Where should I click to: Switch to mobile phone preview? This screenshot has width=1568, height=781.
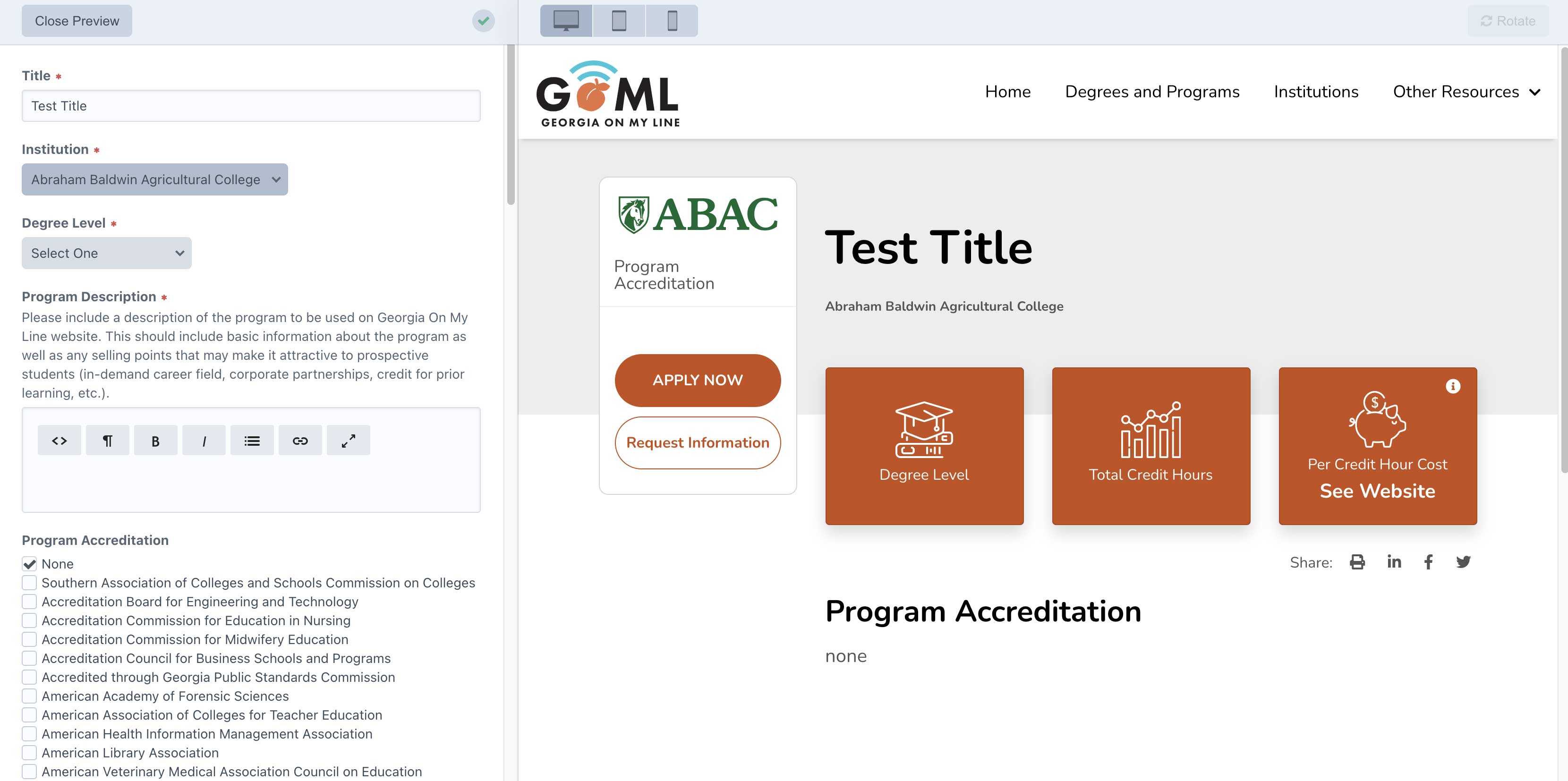(672, 21)
